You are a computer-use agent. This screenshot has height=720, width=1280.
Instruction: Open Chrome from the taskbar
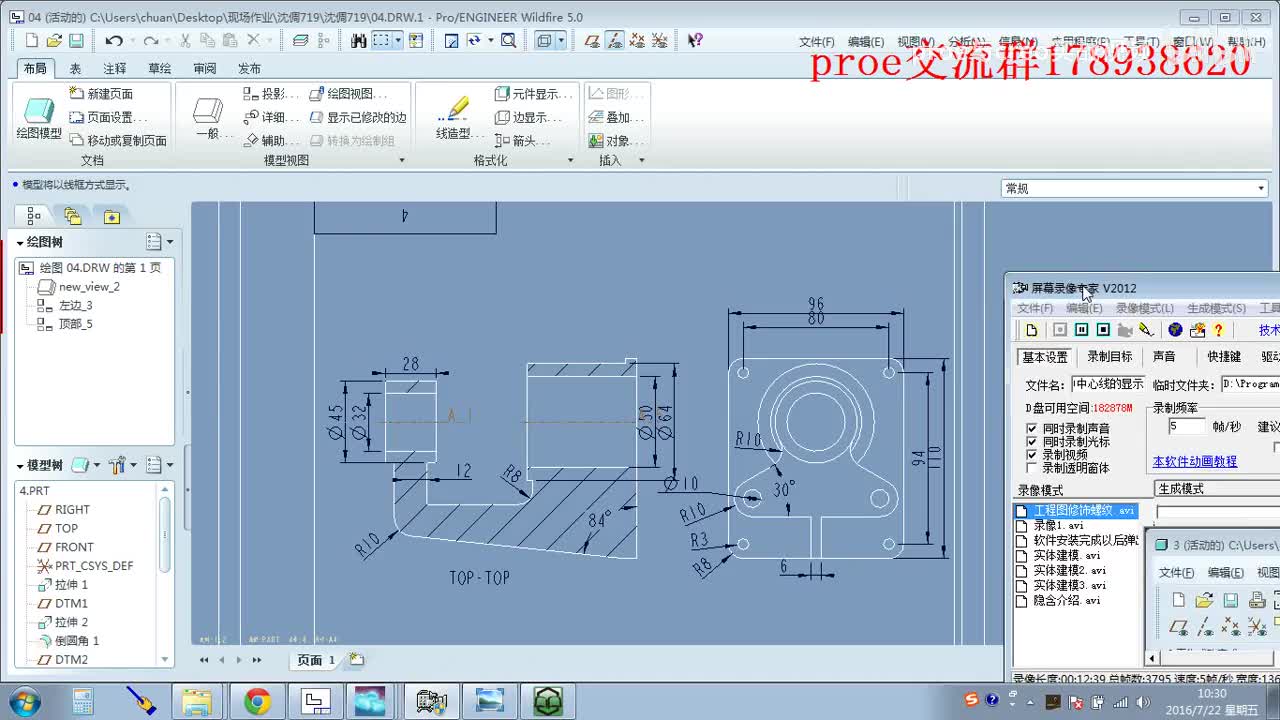[x=257, y=702]
